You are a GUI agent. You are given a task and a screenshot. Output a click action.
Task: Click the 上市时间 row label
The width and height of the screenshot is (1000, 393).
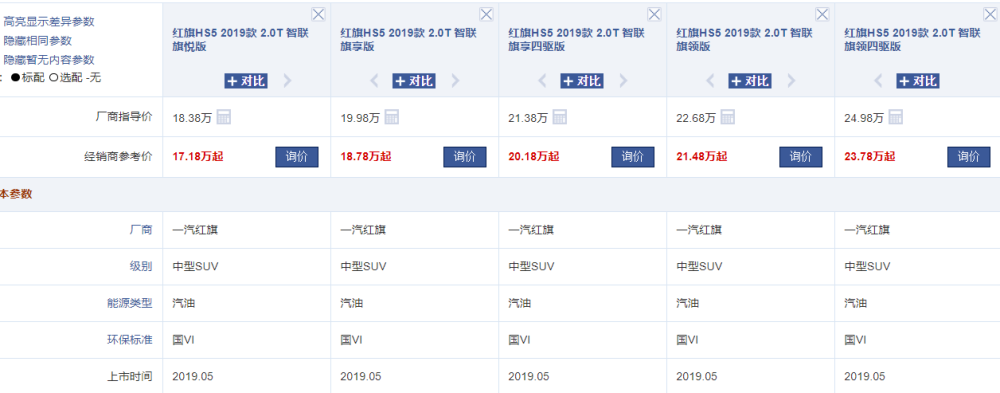[x=130, y=376]
